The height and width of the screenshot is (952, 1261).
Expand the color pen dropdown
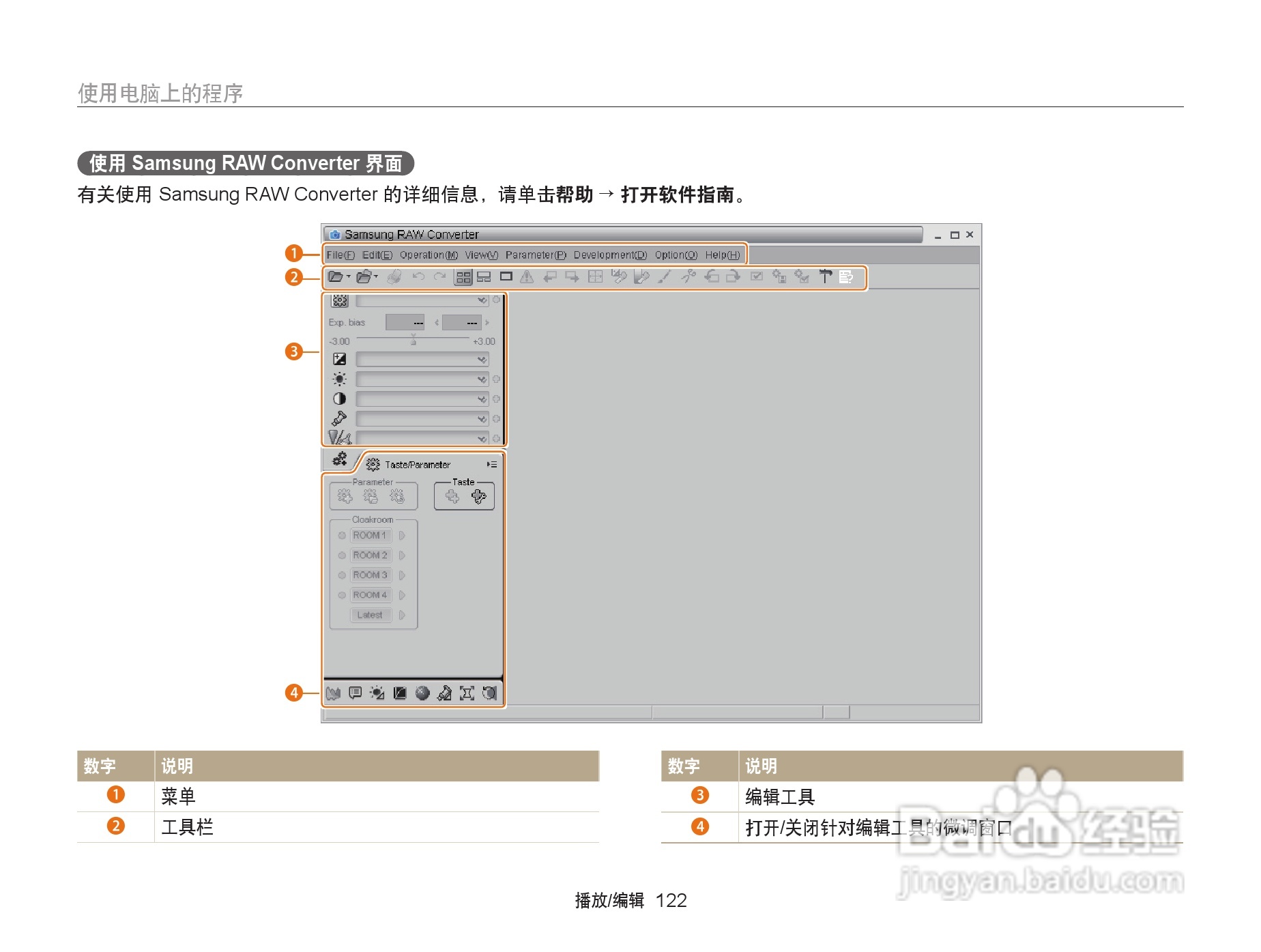(422, 418)
